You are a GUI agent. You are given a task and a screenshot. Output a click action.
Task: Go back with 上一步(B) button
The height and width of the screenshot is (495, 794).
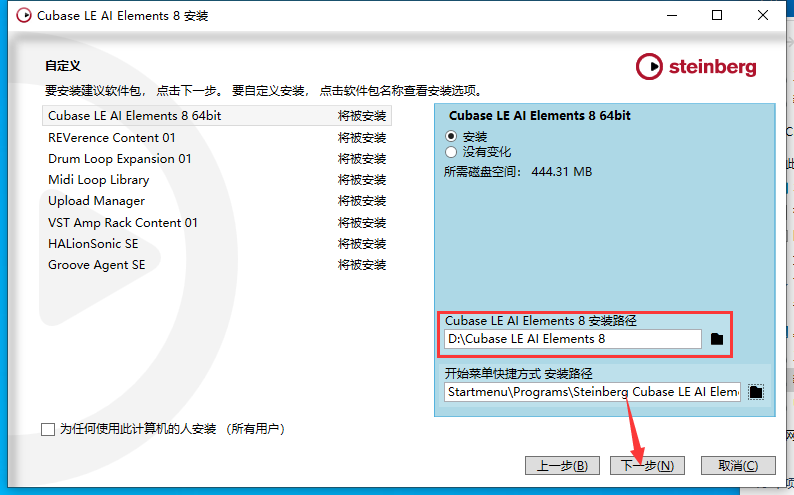(x=562, y=466)
